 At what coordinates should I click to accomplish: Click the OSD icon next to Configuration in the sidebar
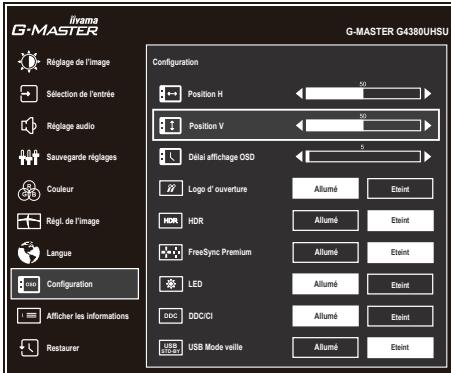point(29,284)
